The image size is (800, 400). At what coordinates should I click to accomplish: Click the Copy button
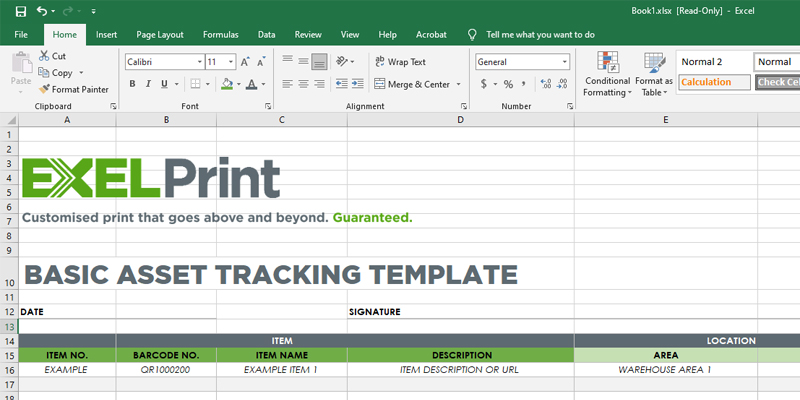pyautogui.click(x=56, y=73)
